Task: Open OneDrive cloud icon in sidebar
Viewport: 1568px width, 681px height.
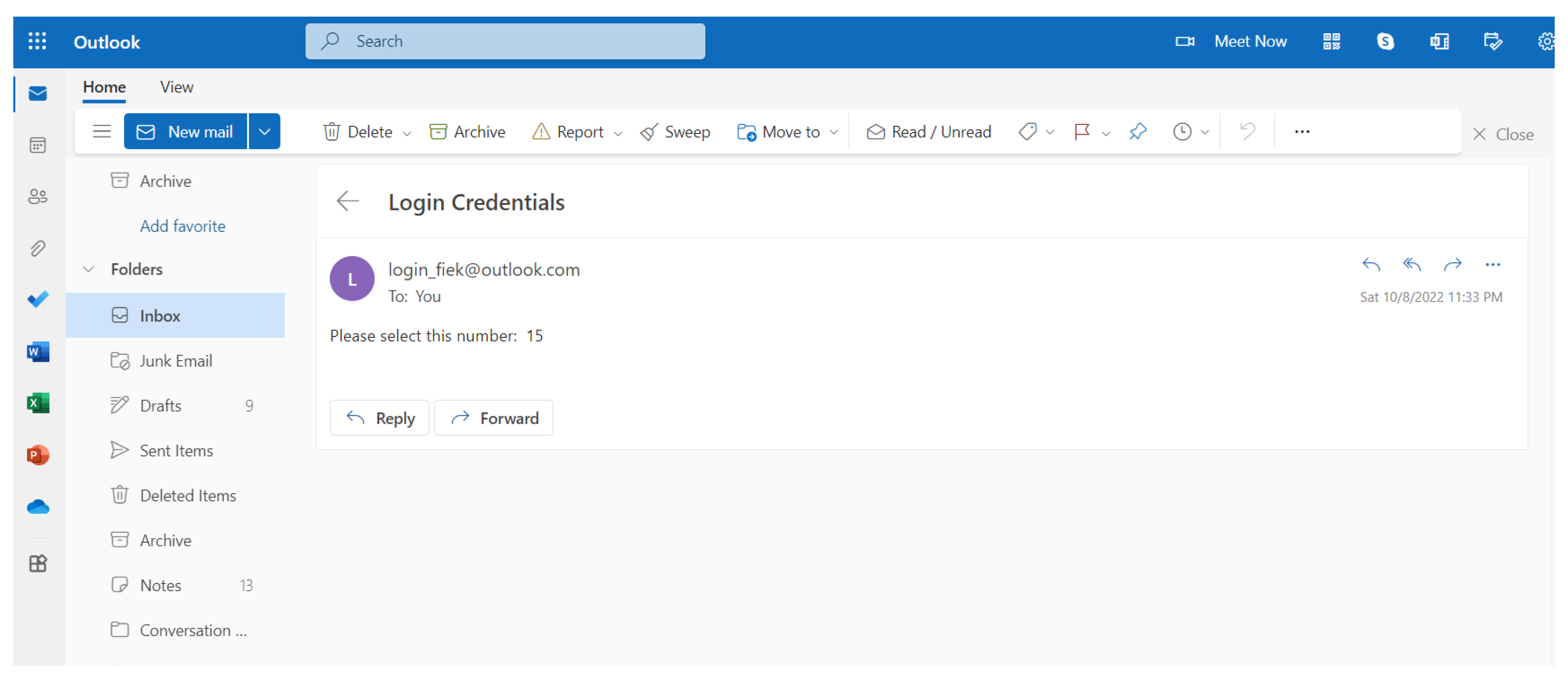Action: pos(38,507)
